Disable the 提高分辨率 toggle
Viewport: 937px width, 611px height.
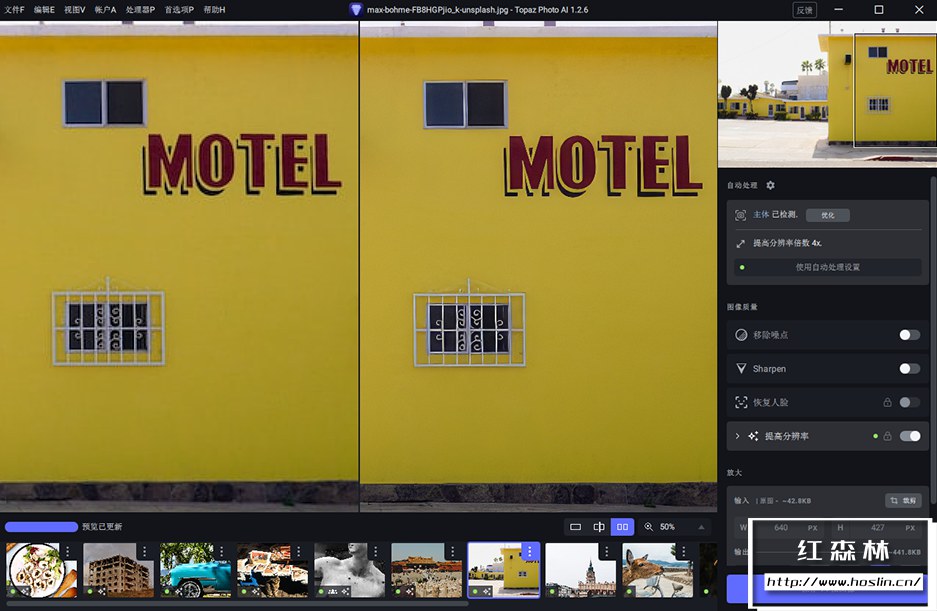coord(910,436)
